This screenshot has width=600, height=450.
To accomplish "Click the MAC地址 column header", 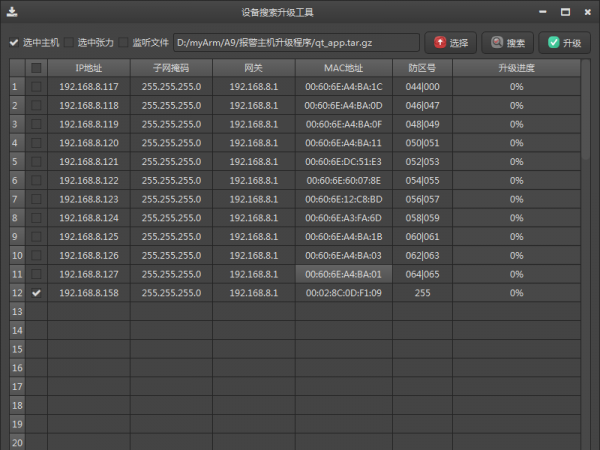I will click(343, 68).
